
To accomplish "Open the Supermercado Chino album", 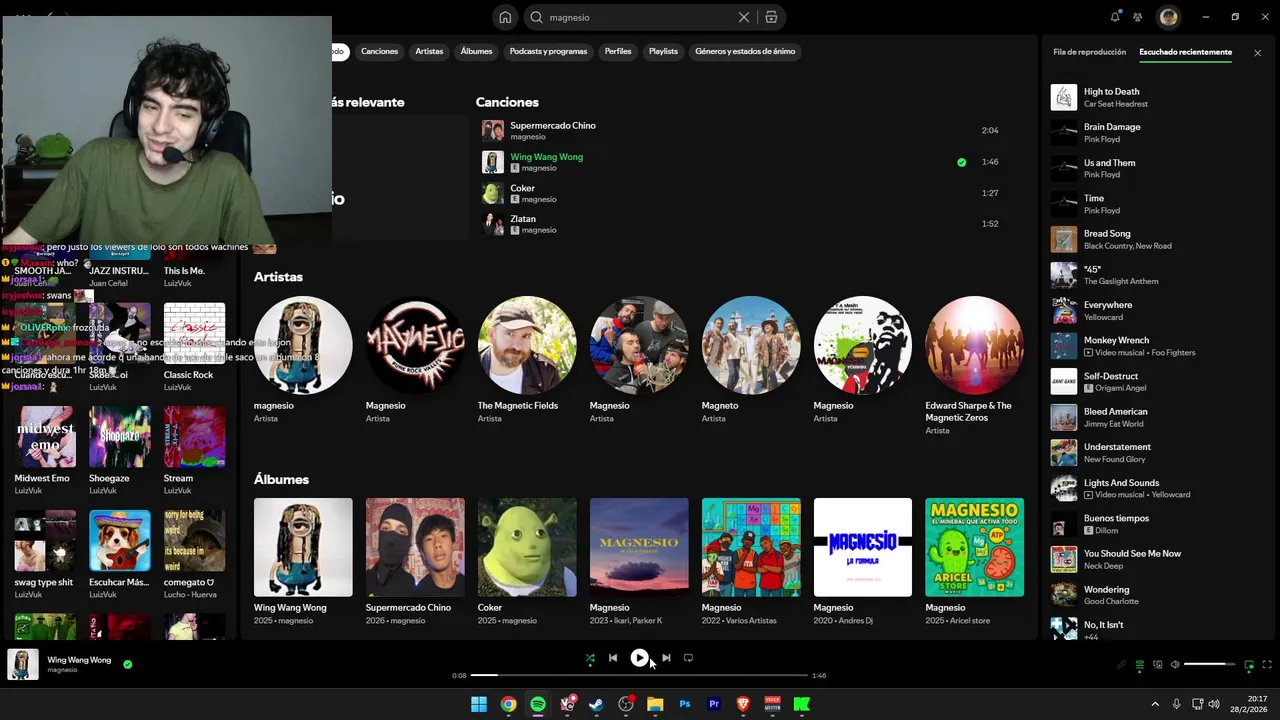I will pos(415,560).
